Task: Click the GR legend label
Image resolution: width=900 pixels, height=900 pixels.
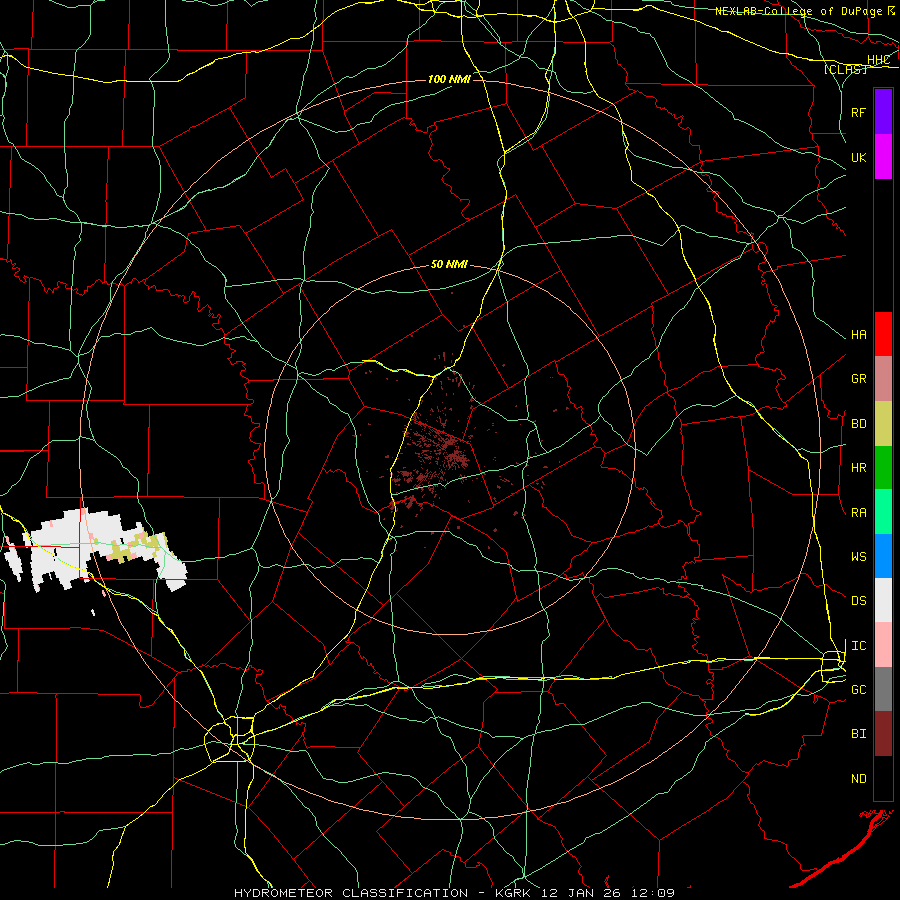Action: click(x=858, y=379)
